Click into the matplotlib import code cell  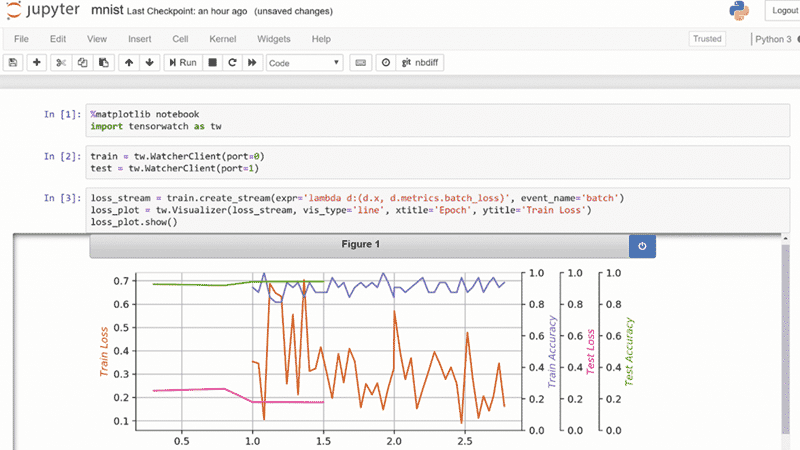click(438, 120)
